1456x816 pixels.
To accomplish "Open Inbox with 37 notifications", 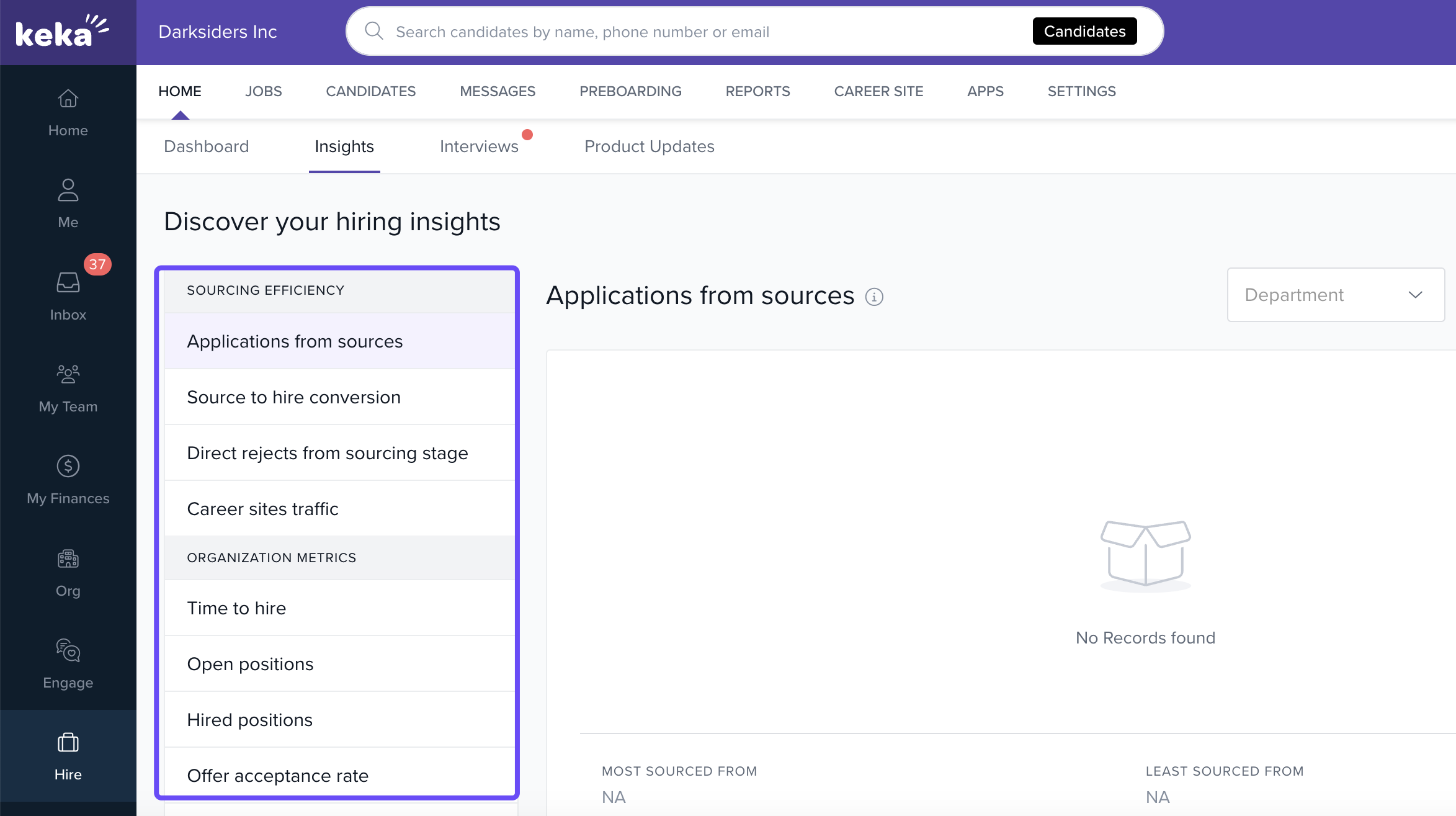I will (68, 283).
